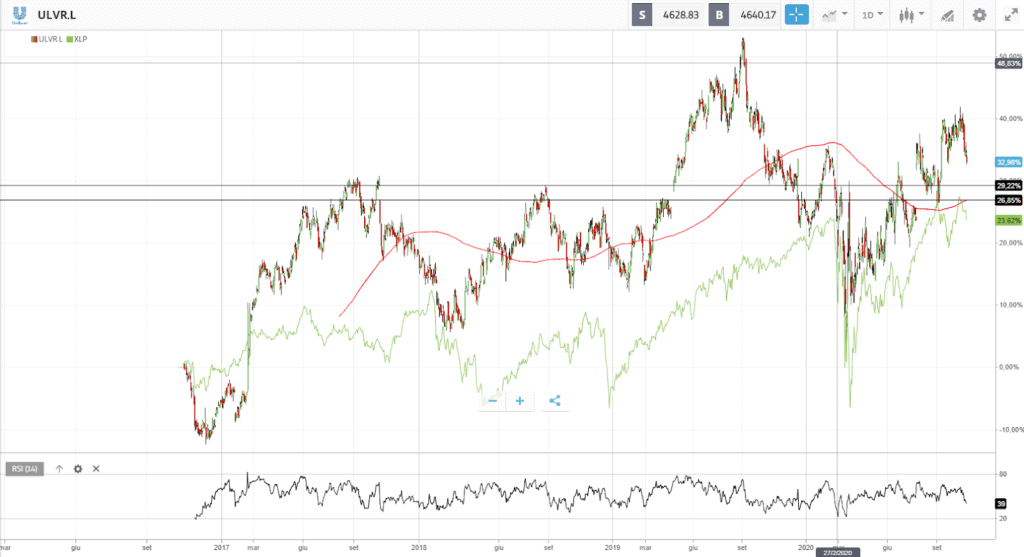The height and width of the screenshot is (557, 1024).
Task: Click the B buy button
Action: pyautogui.click(x=719, y=14)
